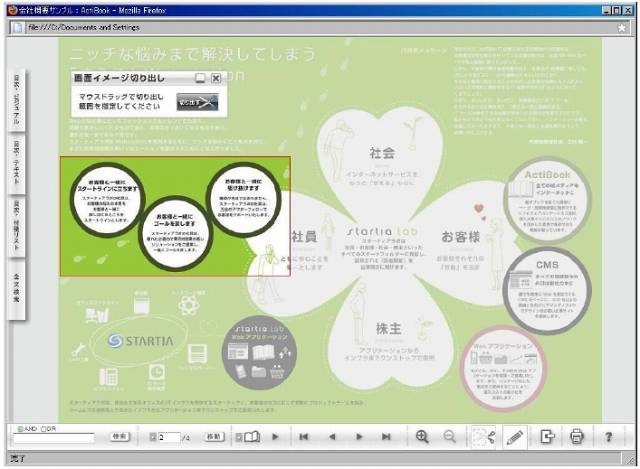
Task: Maximize the Firefox window
Action: tap(617, 10)
